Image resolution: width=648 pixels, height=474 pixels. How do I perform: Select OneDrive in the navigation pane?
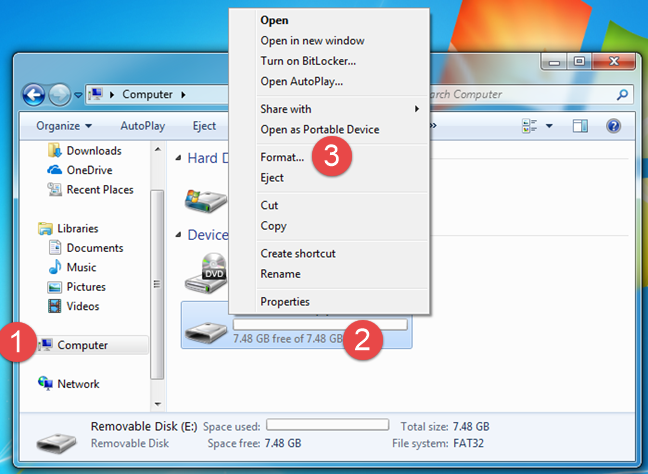click(80, 170)
